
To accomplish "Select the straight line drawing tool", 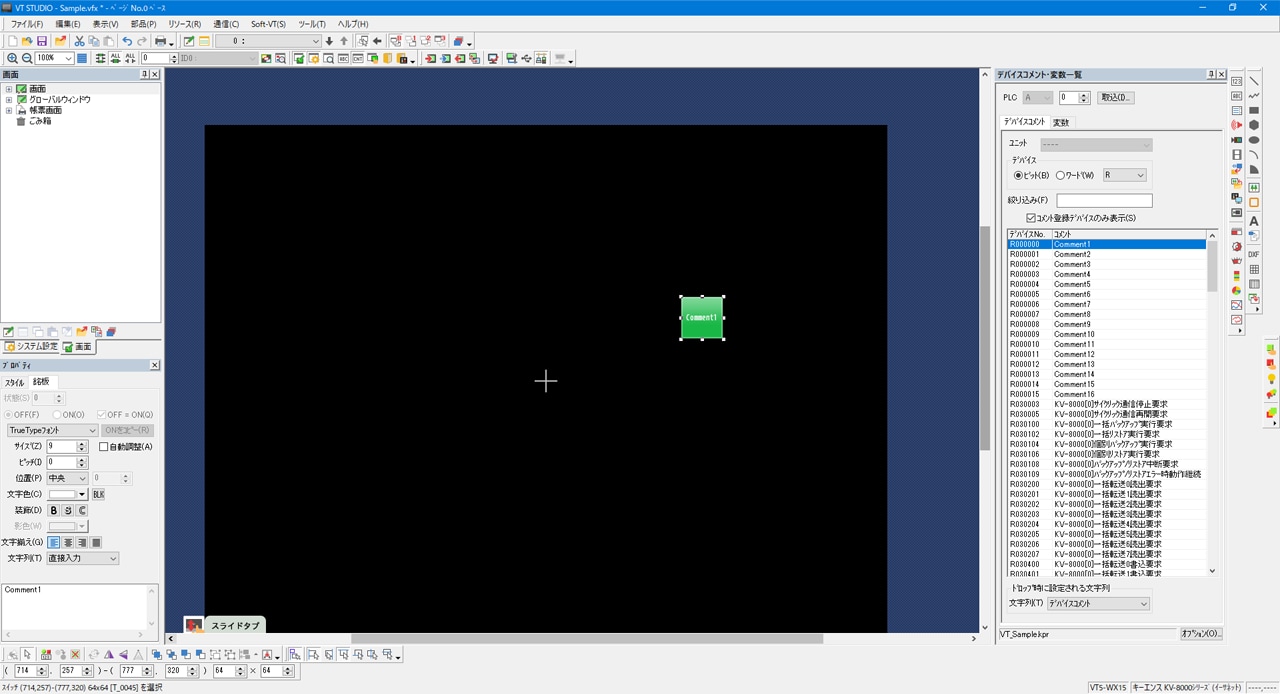I will [1254, 81].
